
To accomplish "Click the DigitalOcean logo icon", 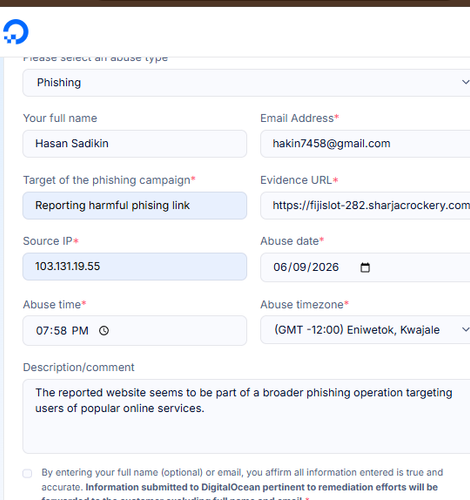I will click(x=16, y=32).
